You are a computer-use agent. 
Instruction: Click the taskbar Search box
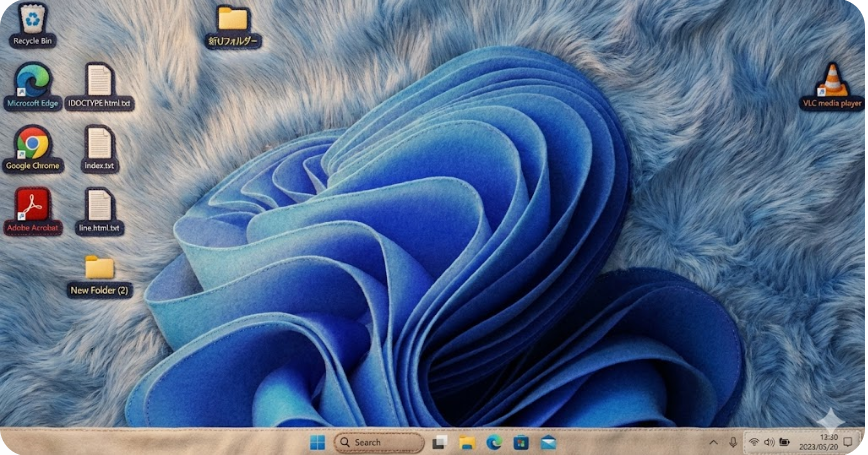[379, 442]
